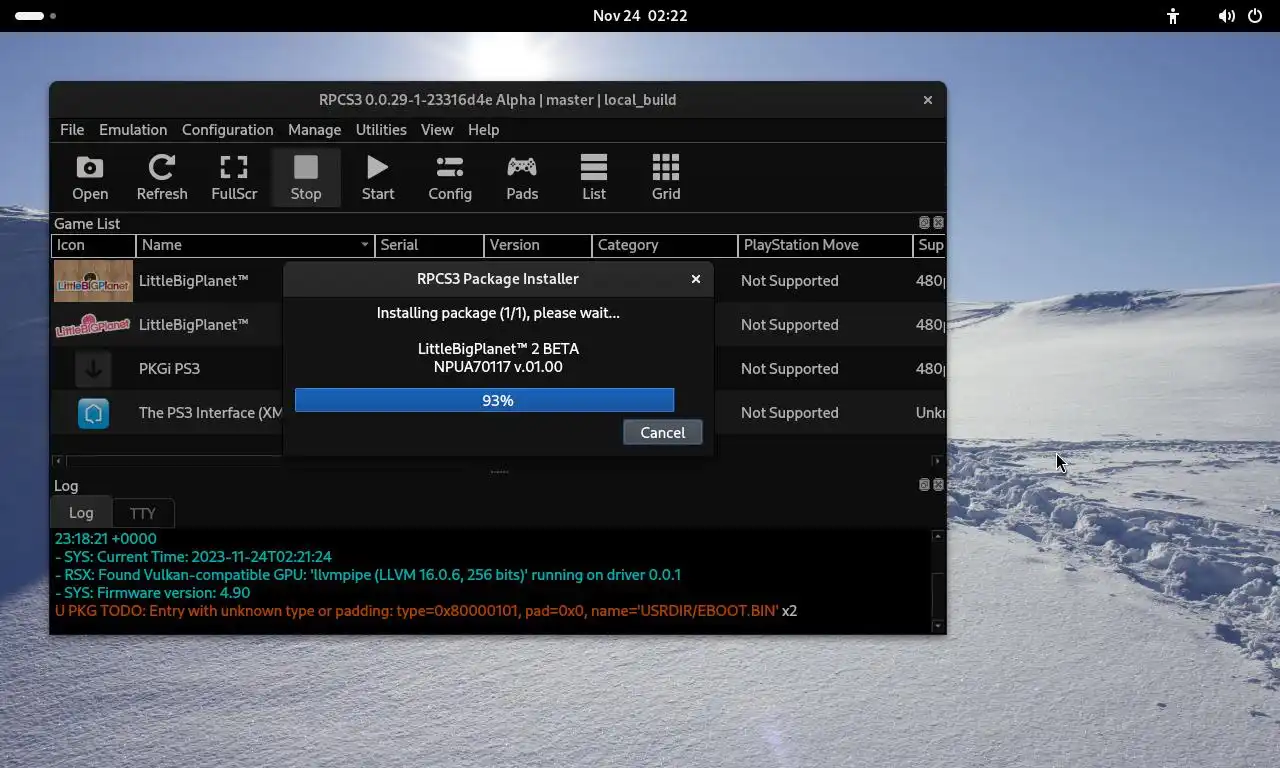
Task: Click the PKG TODO red log line
Action: pyautogui.click(x=426, y=611)
